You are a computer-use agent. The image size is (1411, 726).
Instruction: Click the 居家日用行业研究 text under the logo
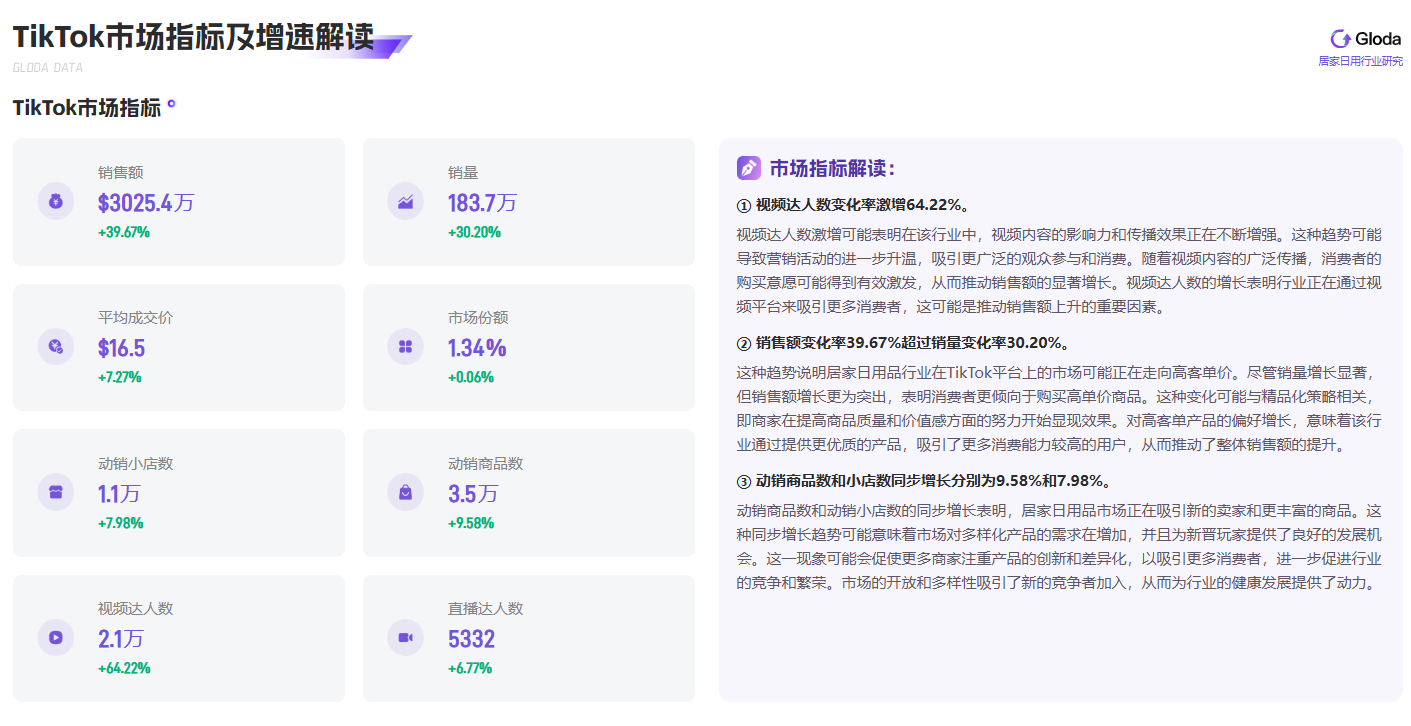click(1360, 61)
